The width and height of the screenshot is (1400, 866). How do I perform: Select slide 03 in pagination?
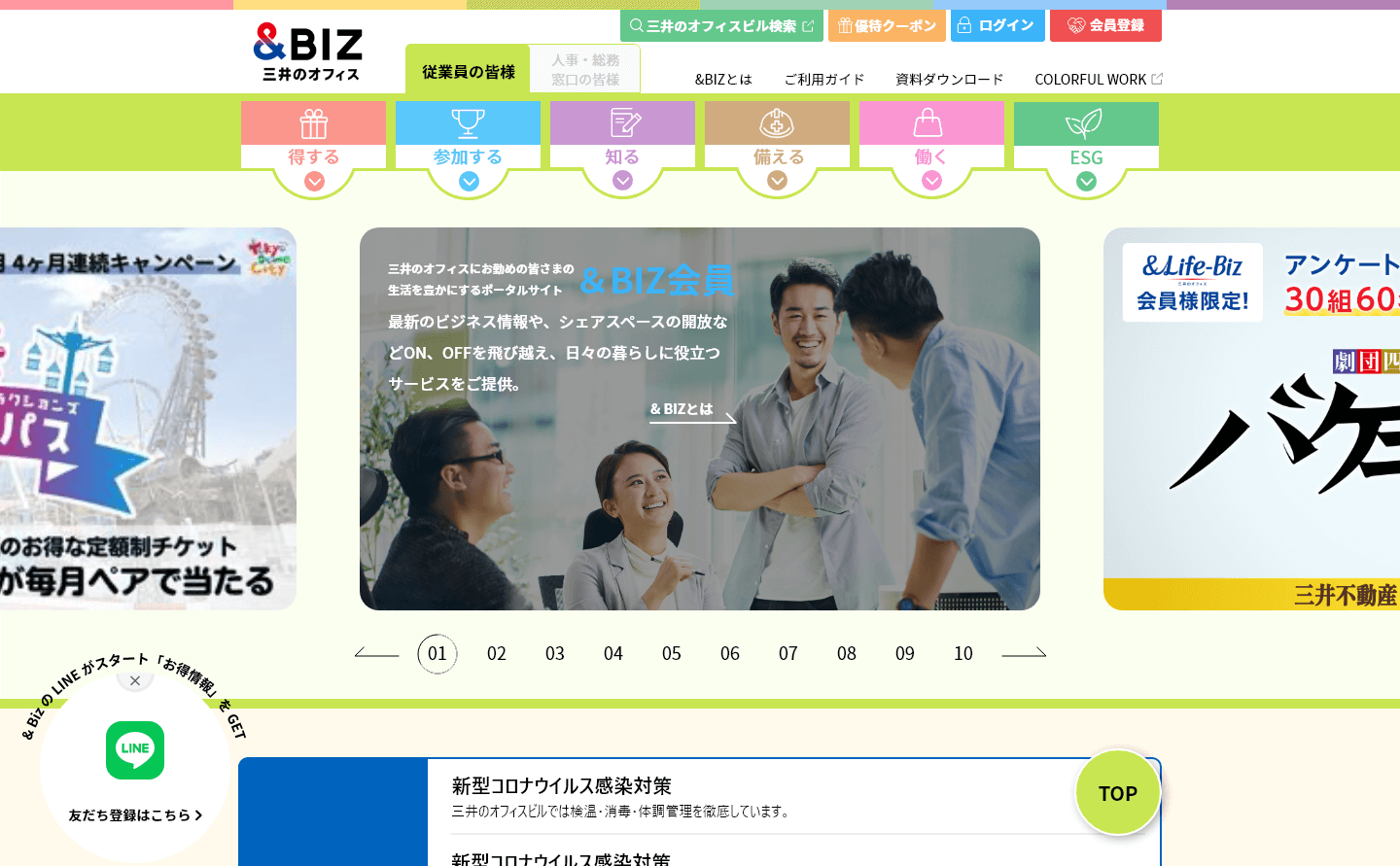coord(555,654)
